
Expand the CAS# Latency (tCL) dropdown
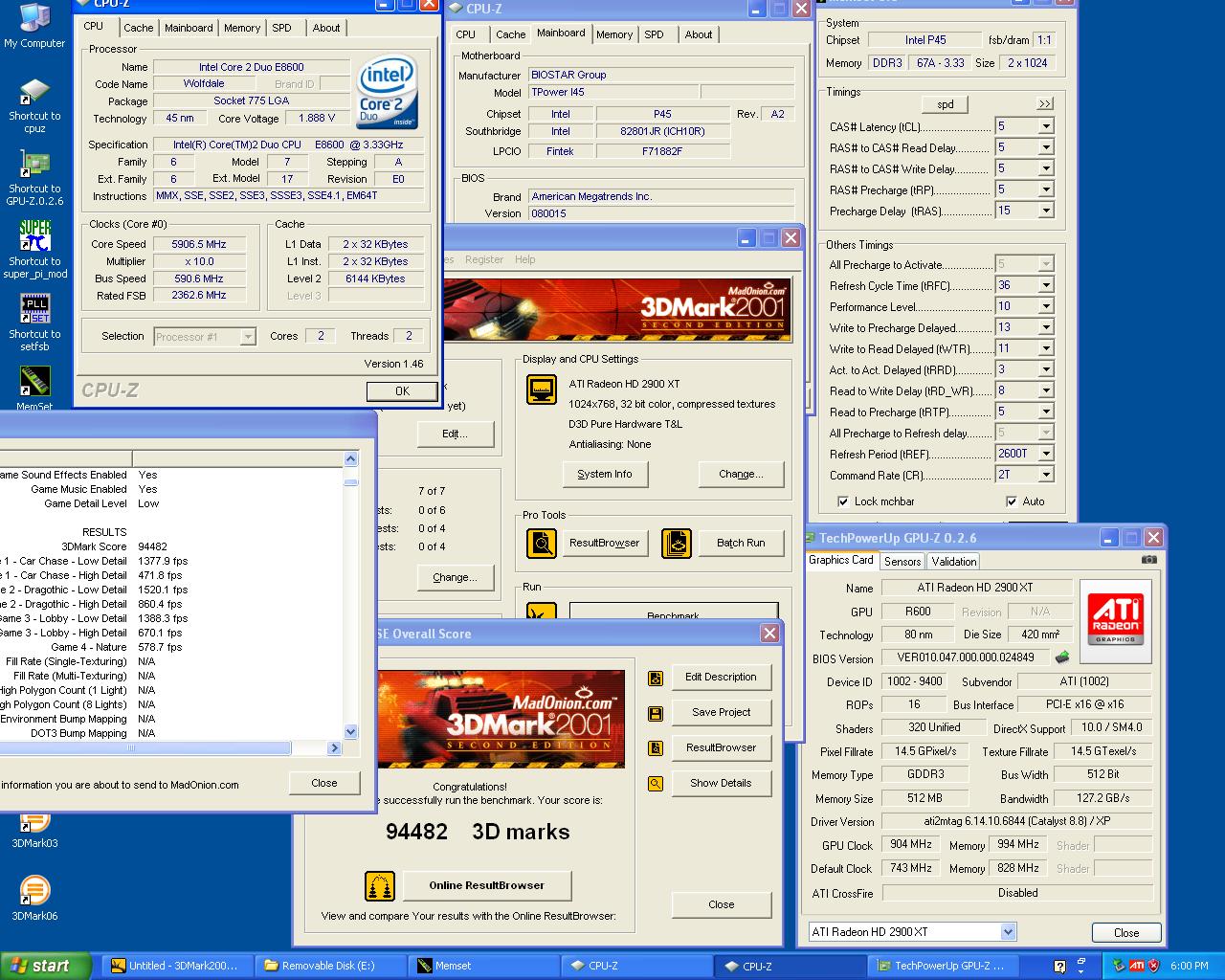(x=1046, y=126)
